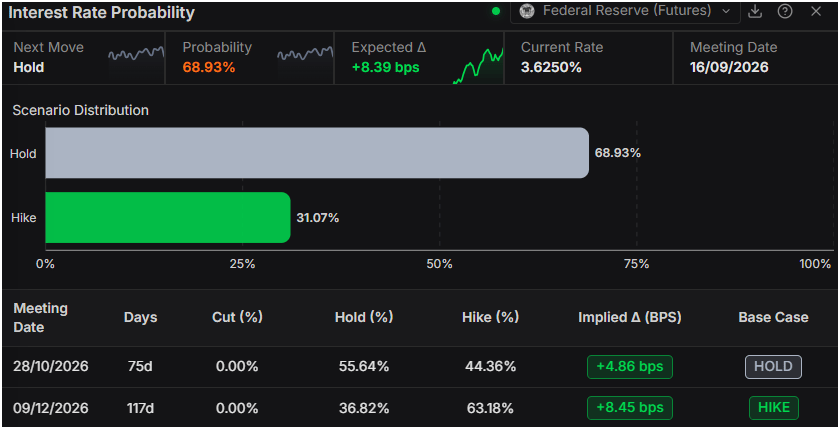Click the 63.18% hike probability cell
Image resolution: width=840 pixels, height=429 pixels.
[x=490, y=408]
